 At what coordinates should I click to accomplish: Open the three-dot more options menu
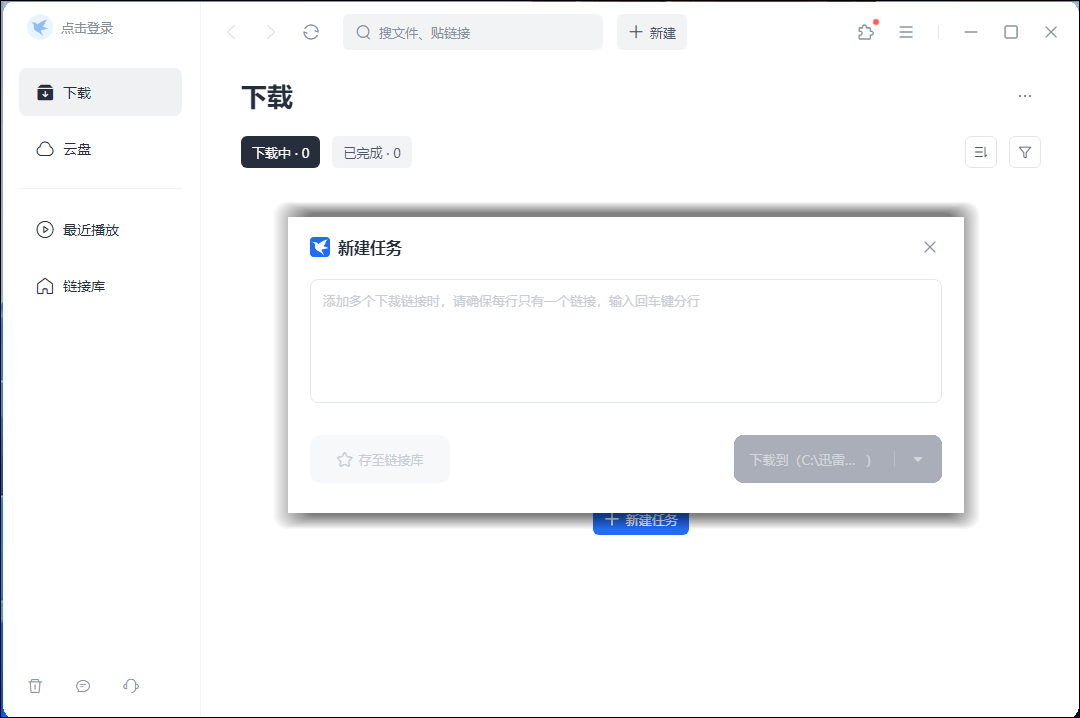[x=1024, y=96]
